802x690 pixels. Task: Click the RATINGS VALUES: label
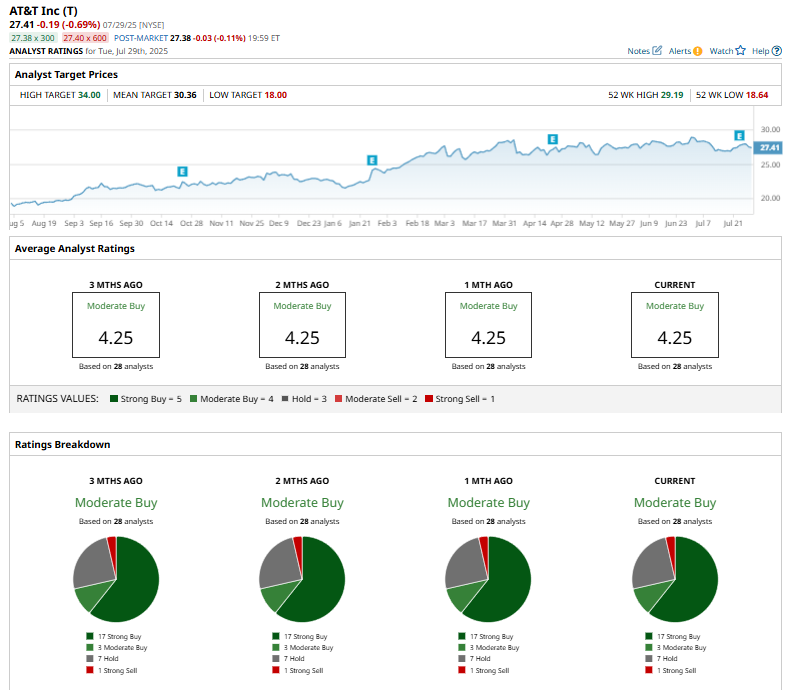coord(57,398)
